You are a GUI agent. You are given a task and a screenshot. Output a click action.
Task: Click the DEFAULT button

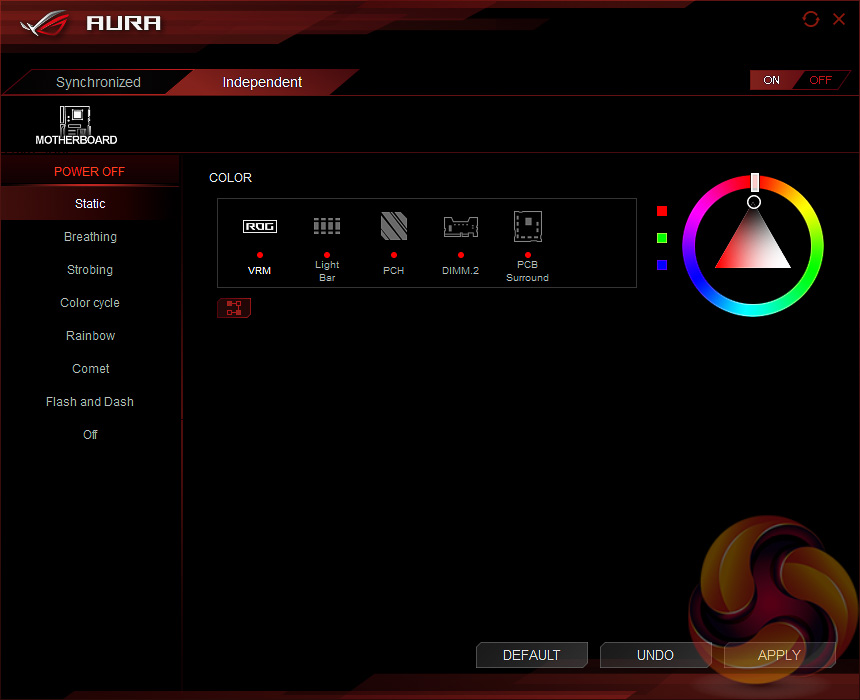(x=531, y=655)
